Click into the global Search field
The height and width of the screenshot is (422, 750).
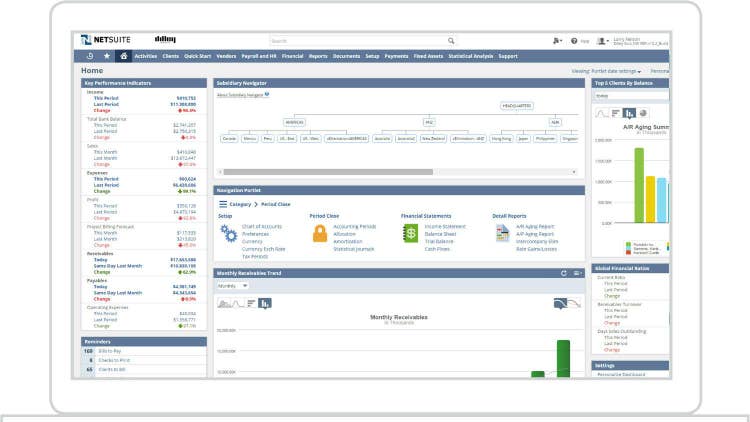[359, 41]
